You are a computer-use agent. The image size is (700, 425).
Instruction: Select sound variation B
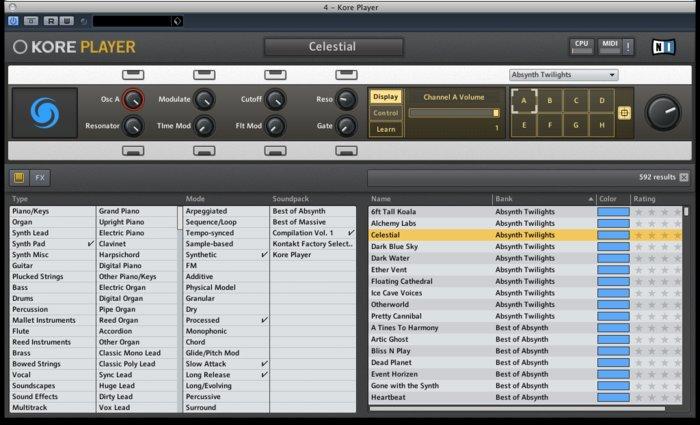(x=550, y=100)
